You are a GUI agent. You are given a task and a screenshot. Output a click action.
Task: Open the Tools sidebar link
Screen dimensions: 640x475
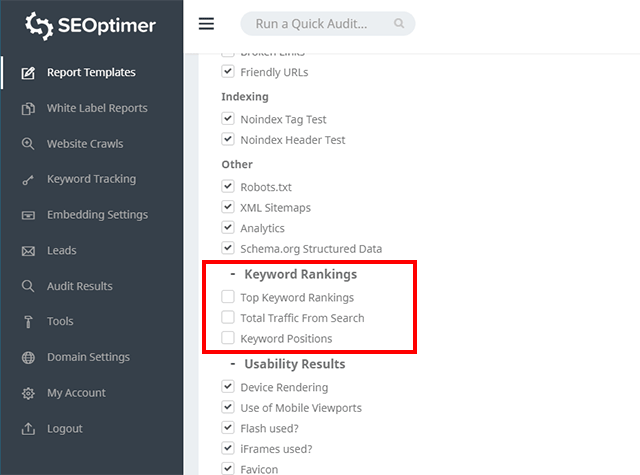click(60, 322)
